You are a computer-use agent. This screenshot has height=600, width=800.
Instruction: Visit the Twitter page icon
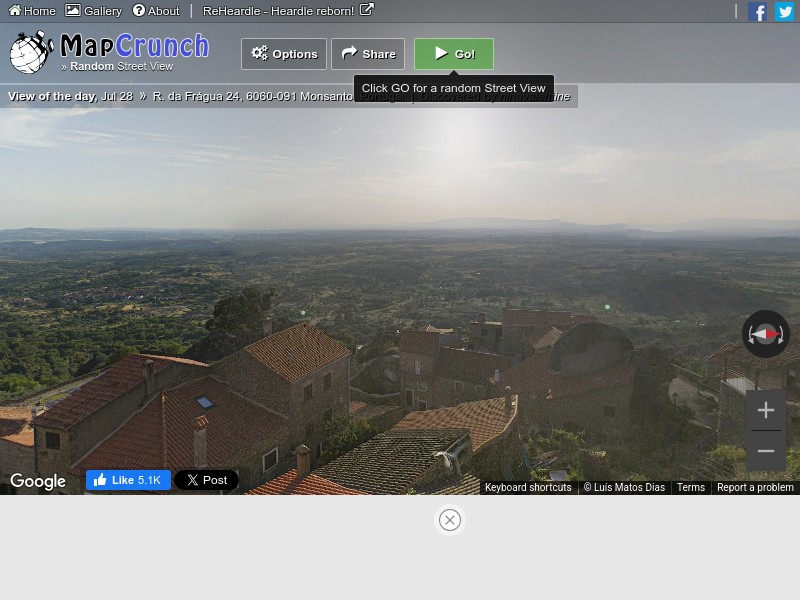click(x=784, y=11)
